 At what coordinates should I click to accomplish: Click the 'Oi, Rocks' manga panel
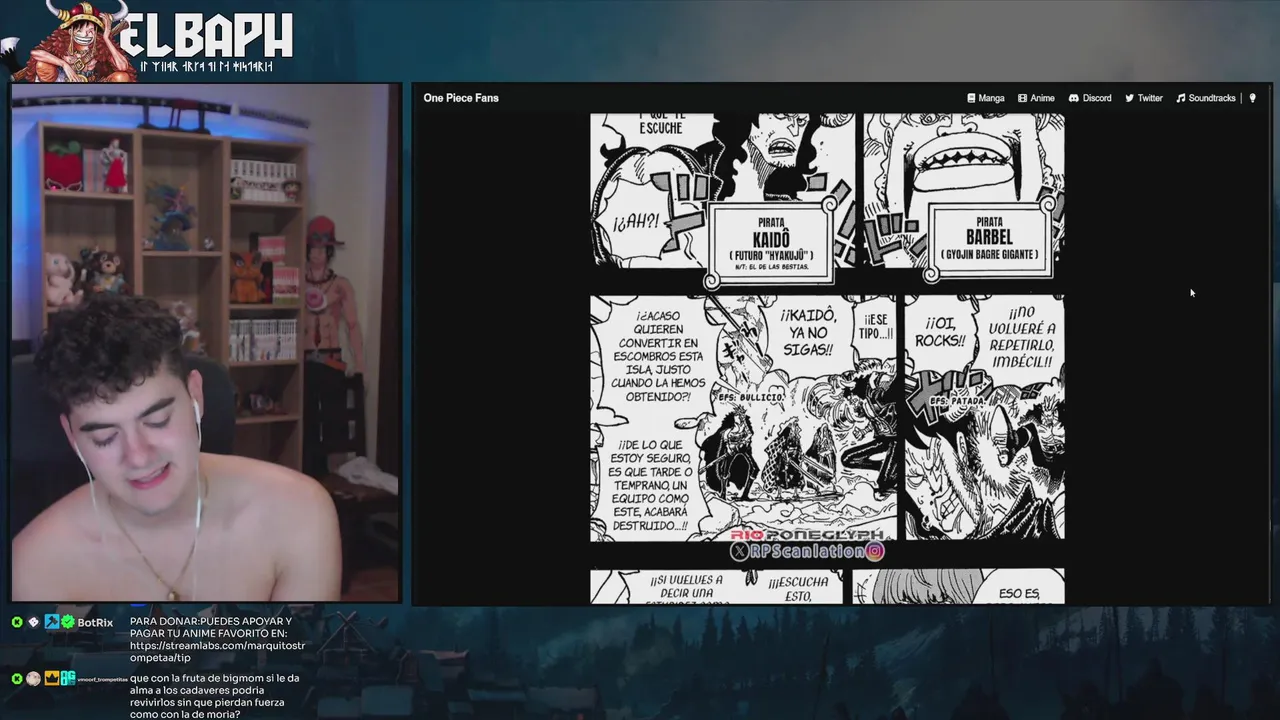(985, 417)
